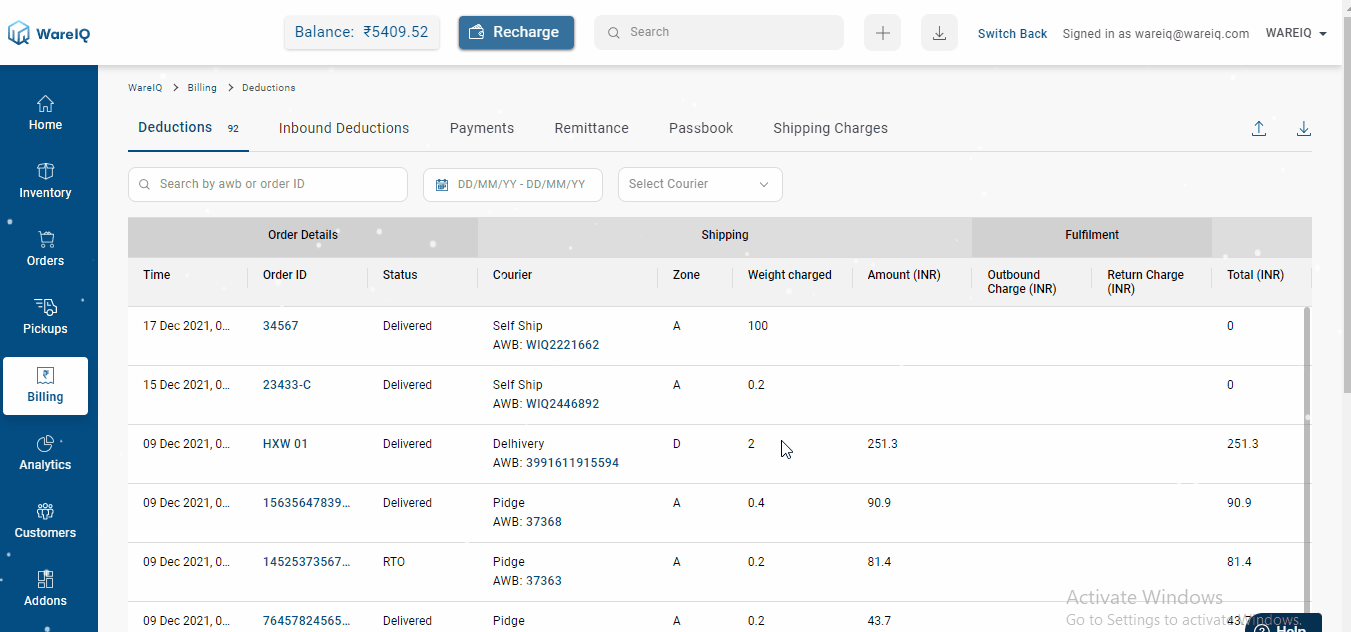This screenshot has height=632, width=1351.
Task: Switch to the Passbook tab
Action: pyautogui.click(x=701, y=128)
